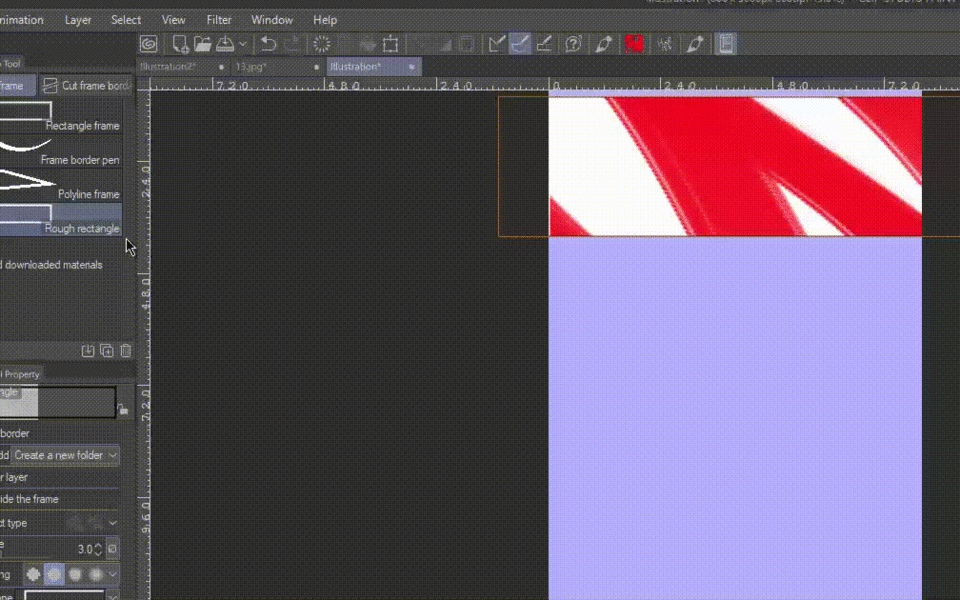
Task: Select the third anti-aliasing option
Action: (75, 574)
